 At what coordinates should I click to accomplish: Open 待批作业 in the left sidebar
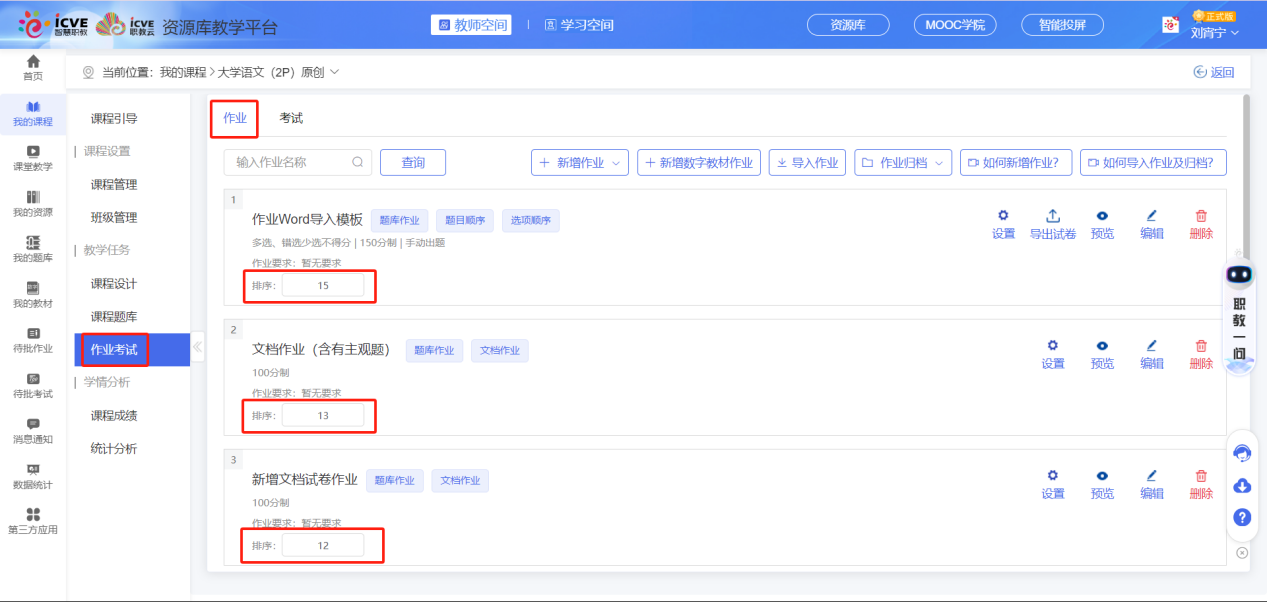tap(33, 339)
